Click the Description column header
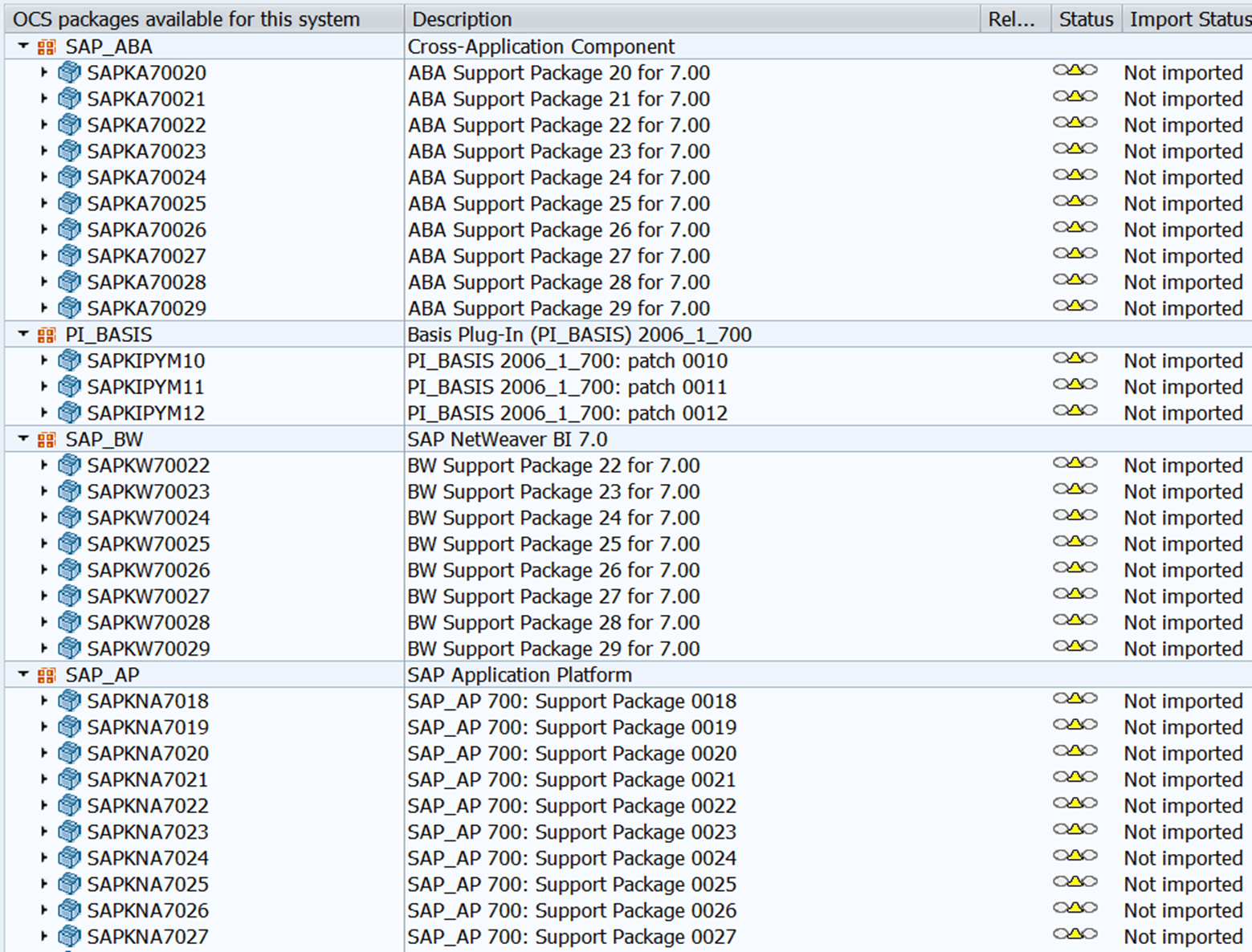This screenshot has width=1252, height=952. pos(692,18)
